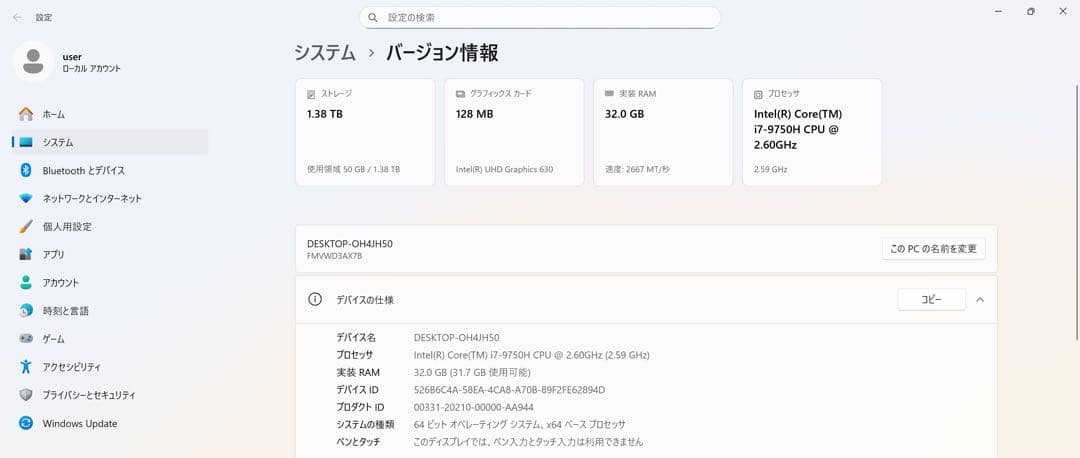This screenshot has width=1080, height=458.
Task: Click the Windows Update sync icon
Action: coord(26,424)
